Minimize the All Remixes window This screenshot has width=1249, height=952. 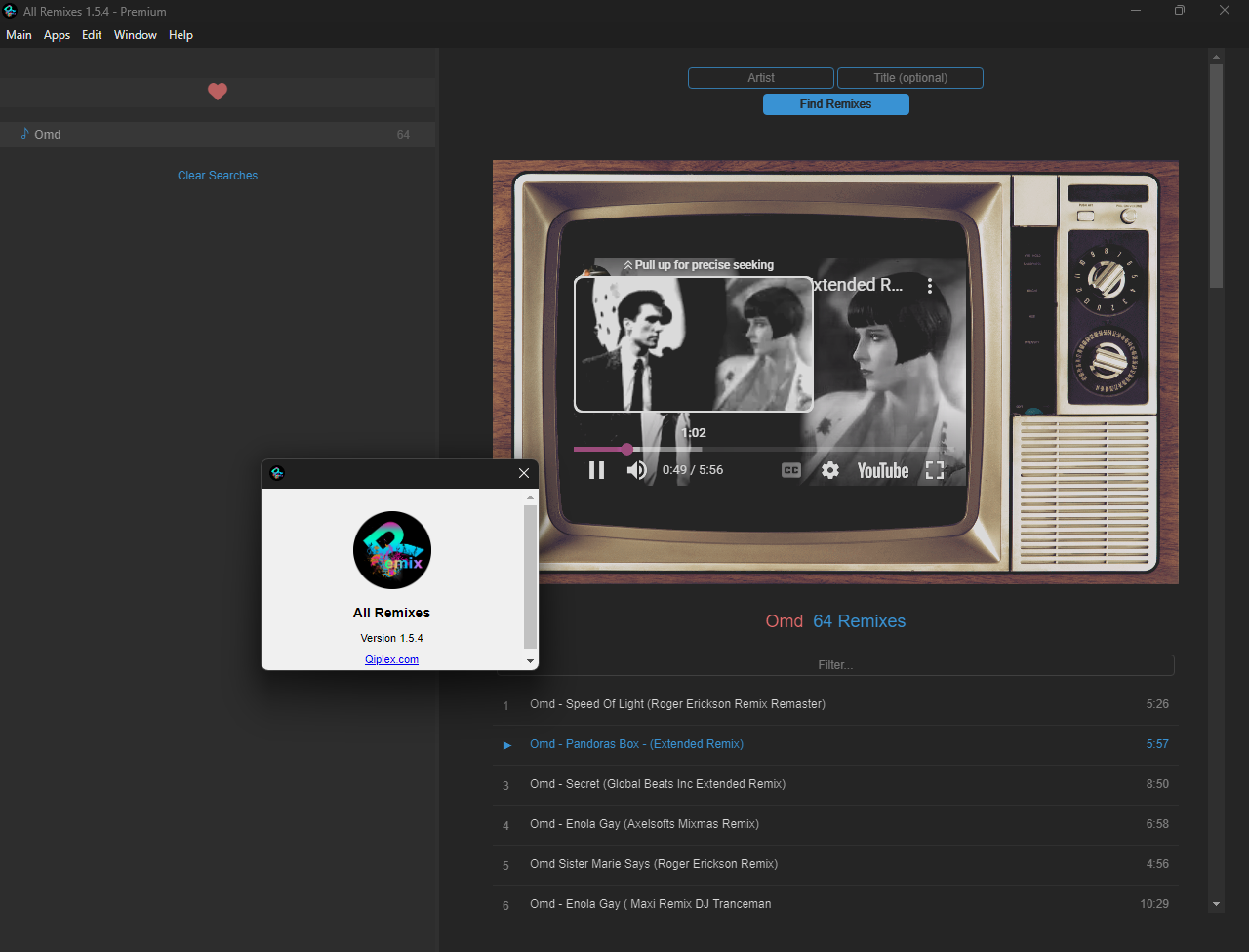1136,11
